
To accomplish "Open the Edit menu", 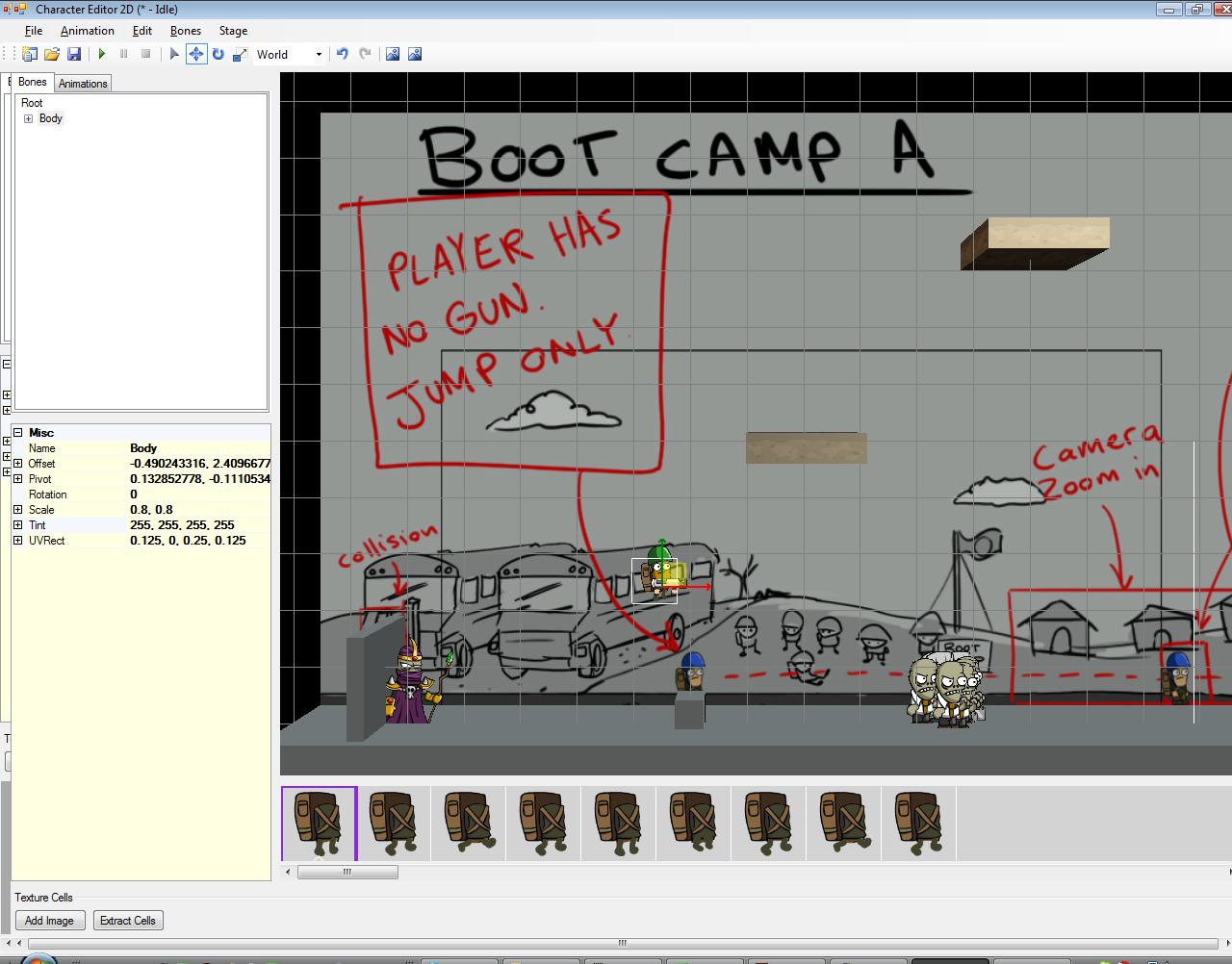I will pyautogui.click(x=142, y=31).
